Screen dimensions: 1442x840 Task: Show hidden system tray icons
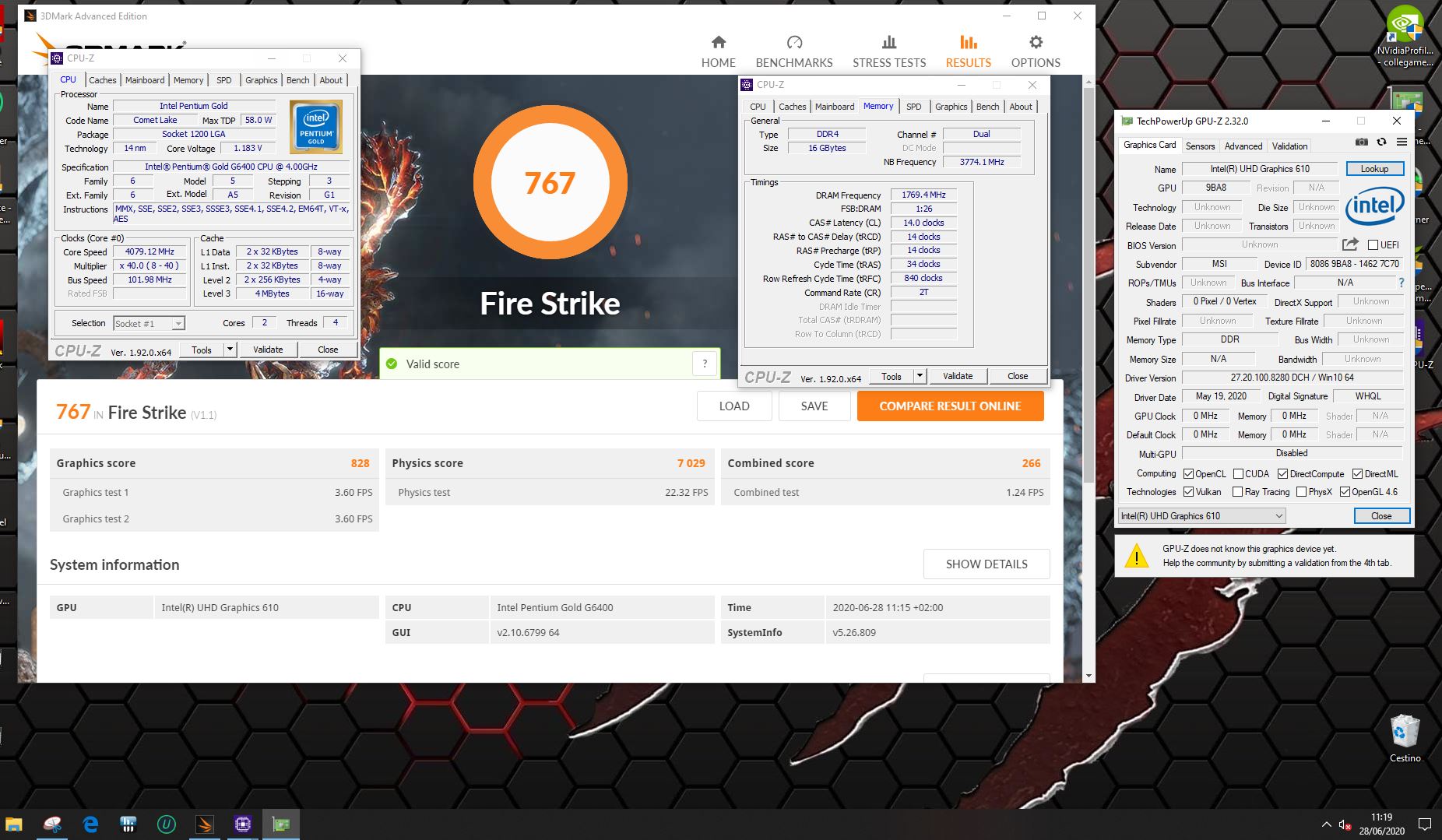(1326, 824)
